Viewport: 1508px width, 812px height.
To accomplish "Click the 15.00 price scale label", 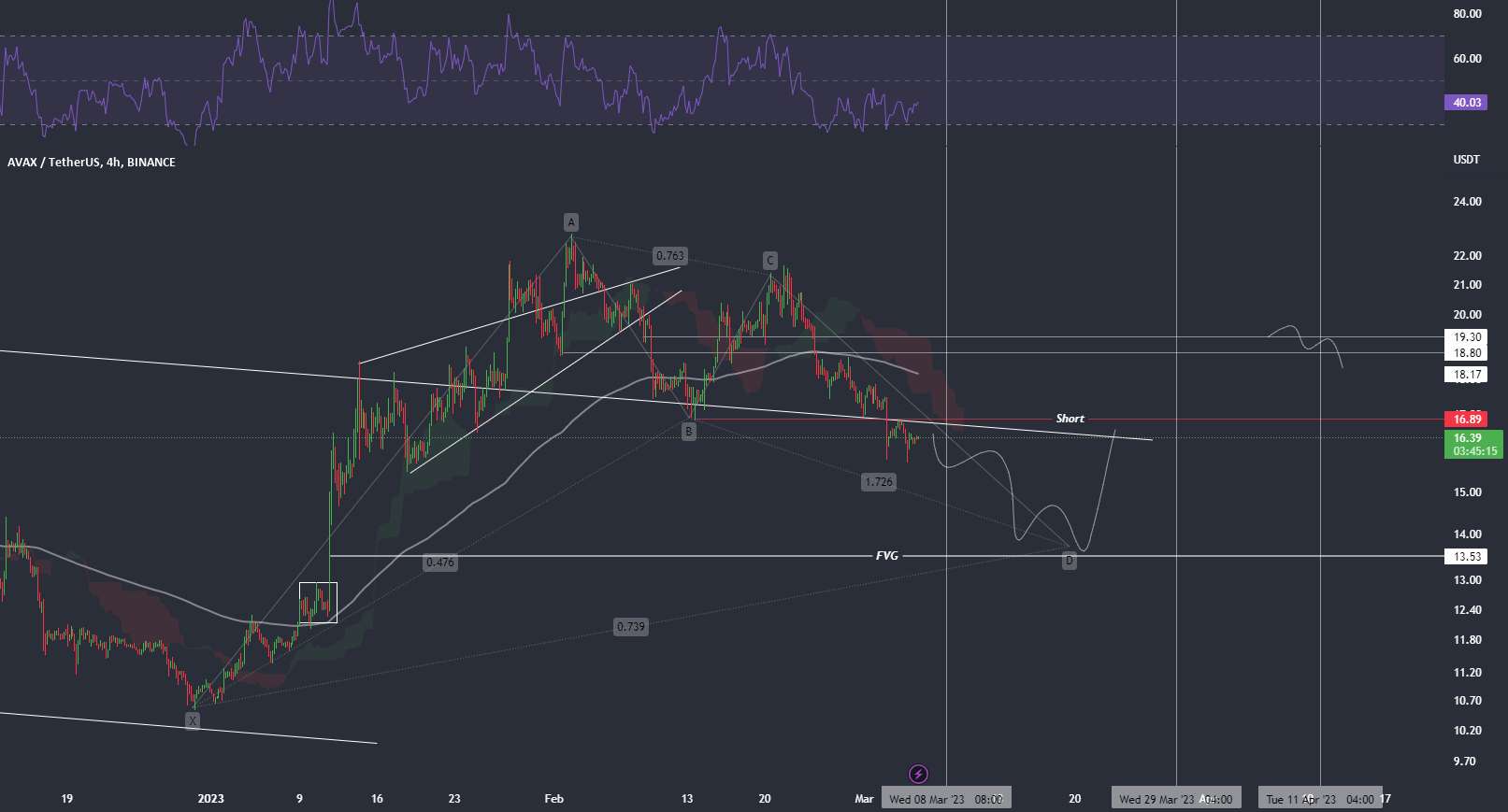I will [1467, 492].
